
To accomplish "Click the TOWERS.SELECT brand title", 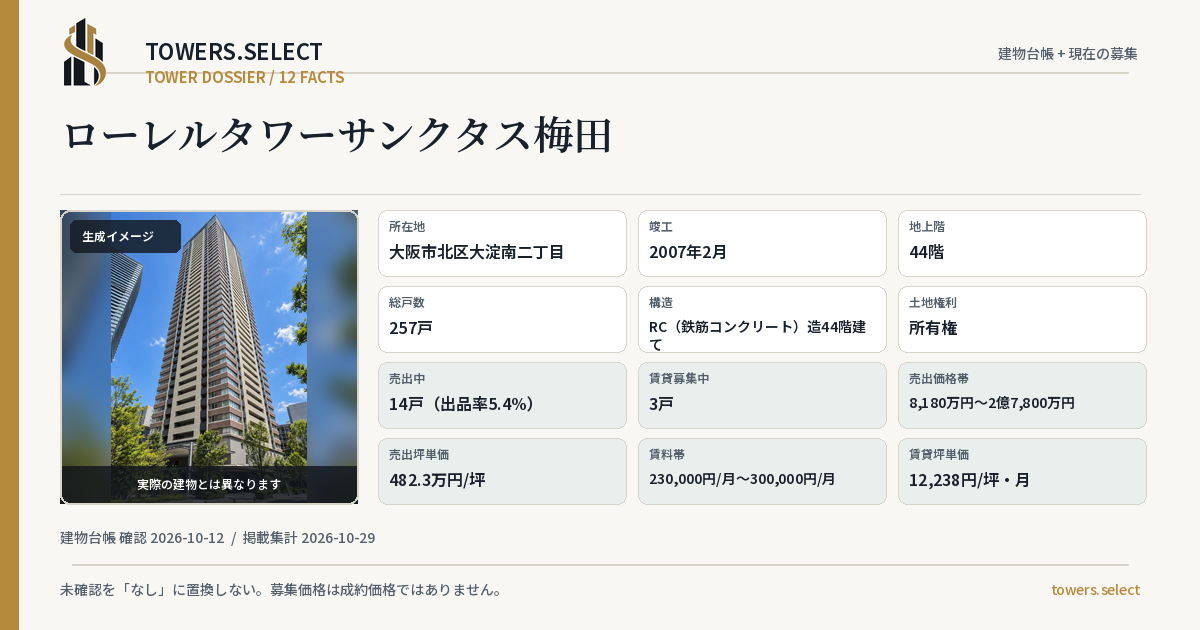I will pyautogui.click(x=234, y=52).
